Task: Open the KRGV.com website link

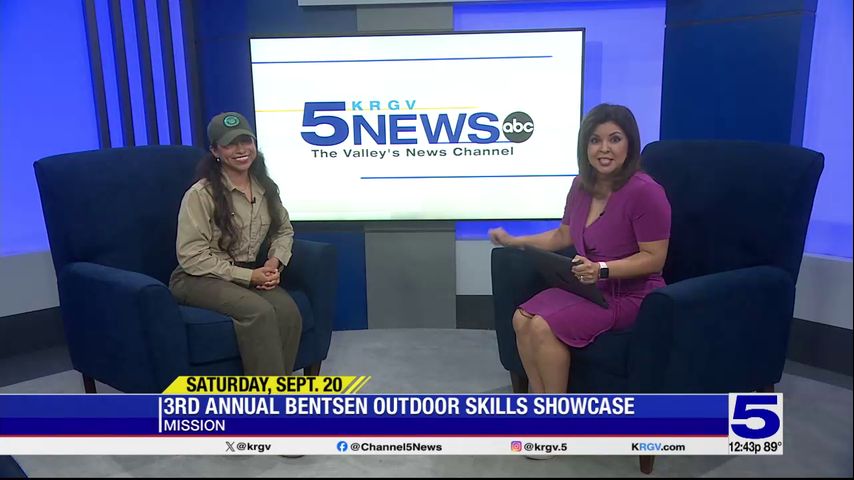Action: click(658, 446)
